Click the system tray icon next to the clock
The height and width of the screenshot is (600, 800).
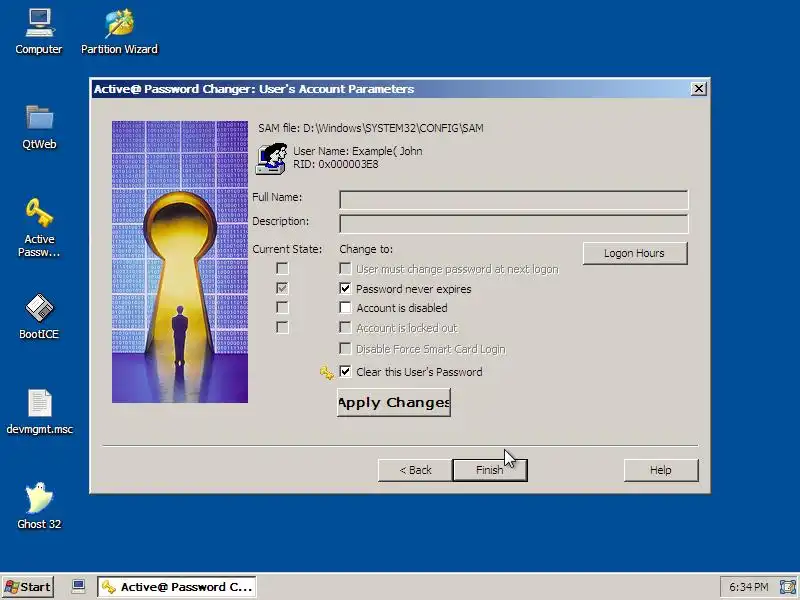pos(787,587)
